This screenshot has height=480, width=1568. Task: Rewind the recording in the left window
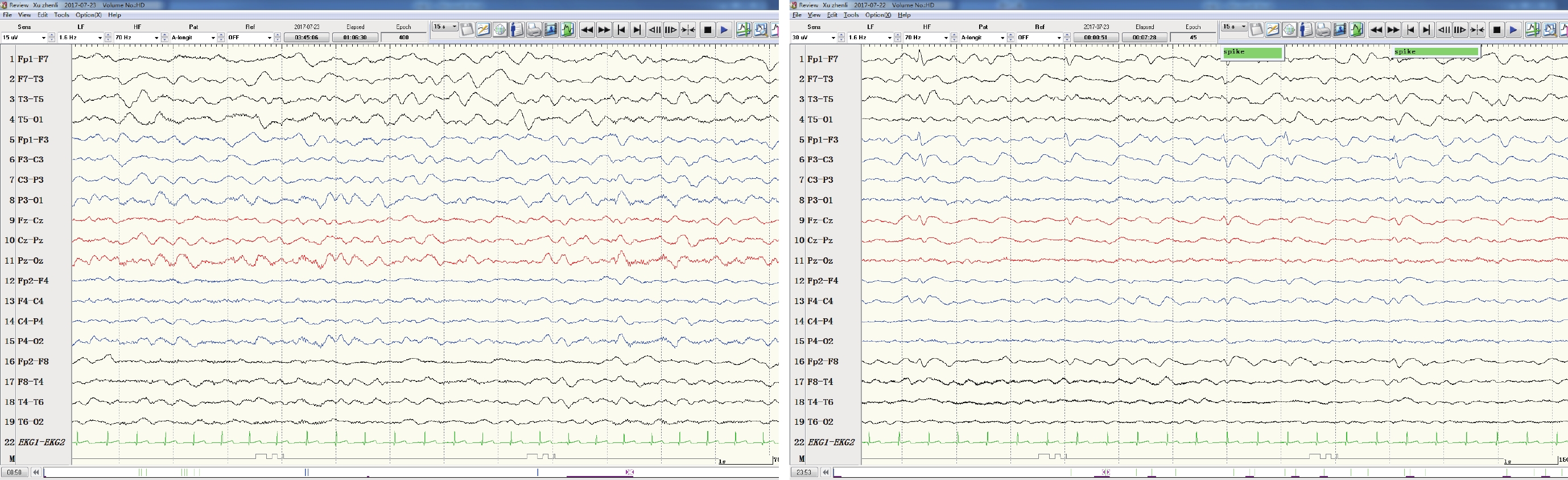(587, 29)
